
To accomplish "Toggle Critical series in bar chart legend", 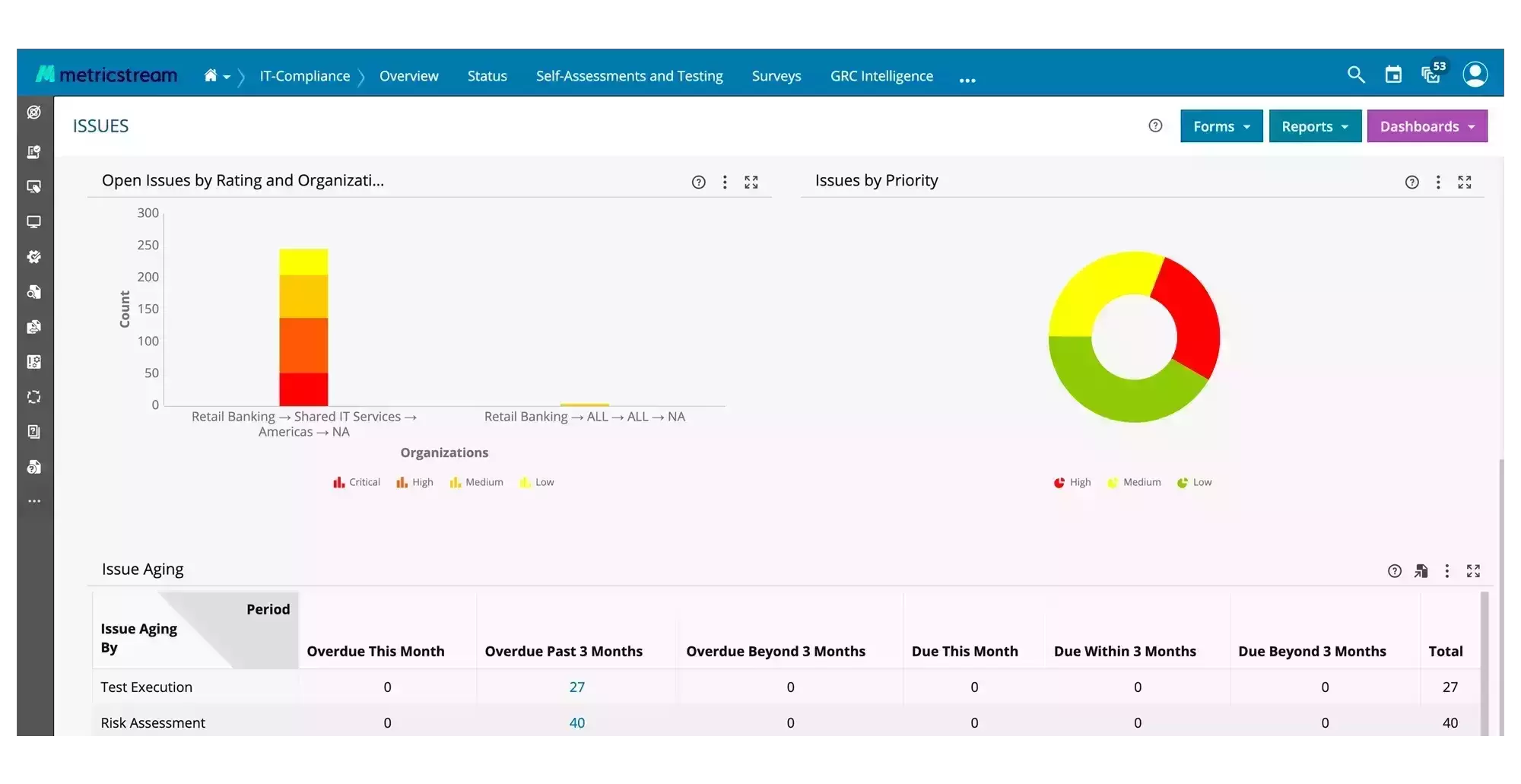I will pyautogui.click(x=357, y=482).
